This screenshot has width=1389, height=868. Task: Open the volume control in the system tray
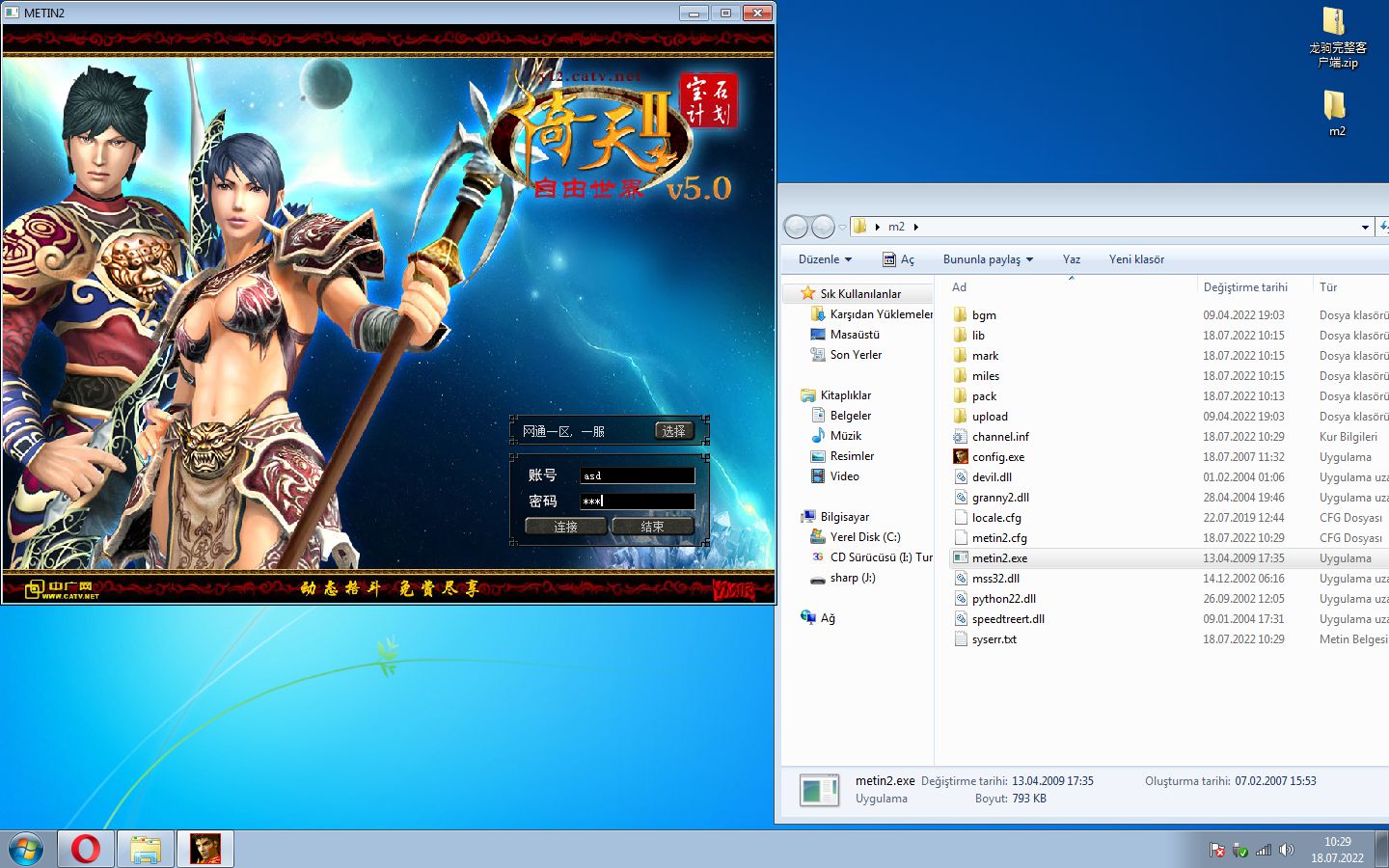tap(1287, 850)
